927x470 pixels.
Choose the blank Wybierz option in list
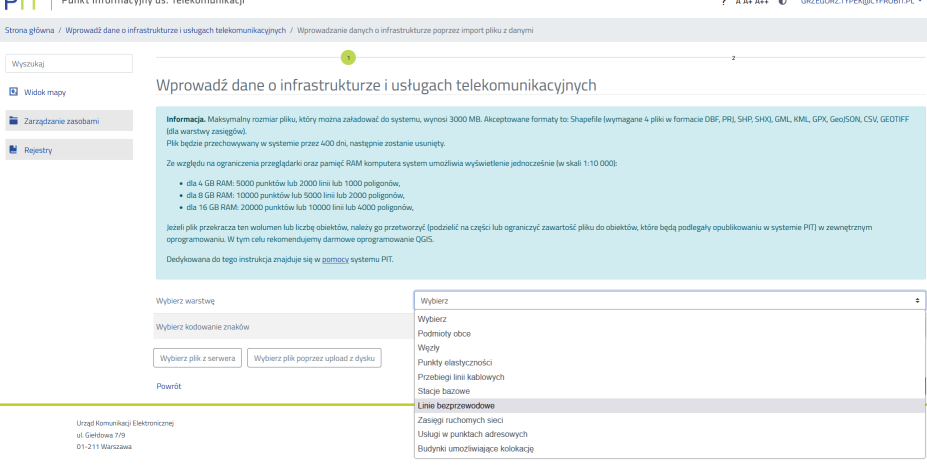pos(670,319)
